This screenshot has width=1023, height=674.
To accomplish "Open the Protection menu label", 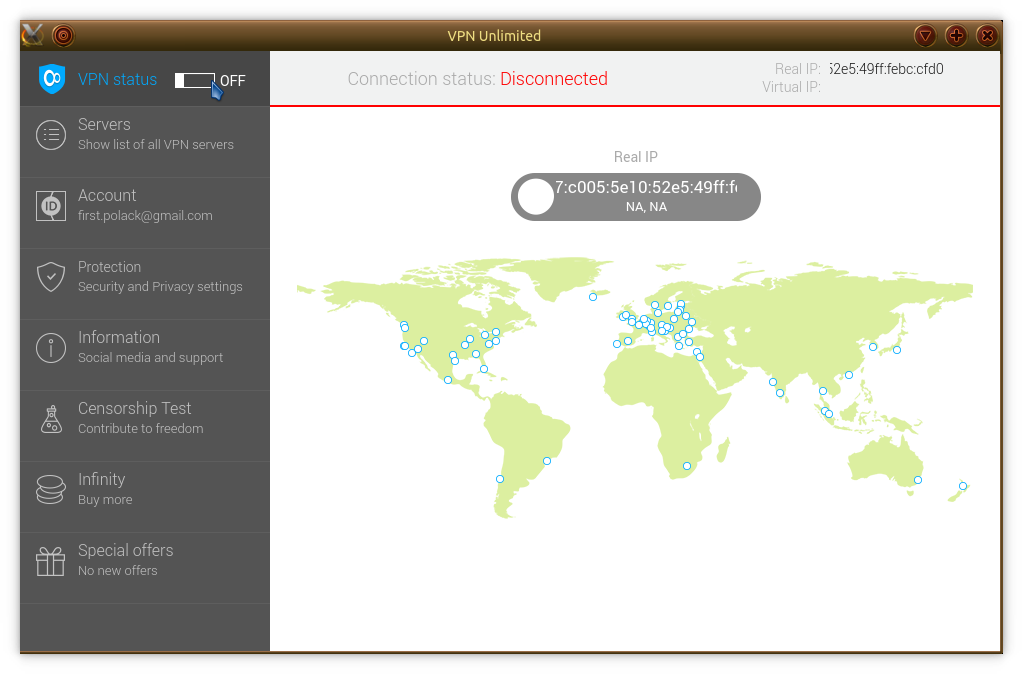I will pyautogui.click(x=110, y=267).
